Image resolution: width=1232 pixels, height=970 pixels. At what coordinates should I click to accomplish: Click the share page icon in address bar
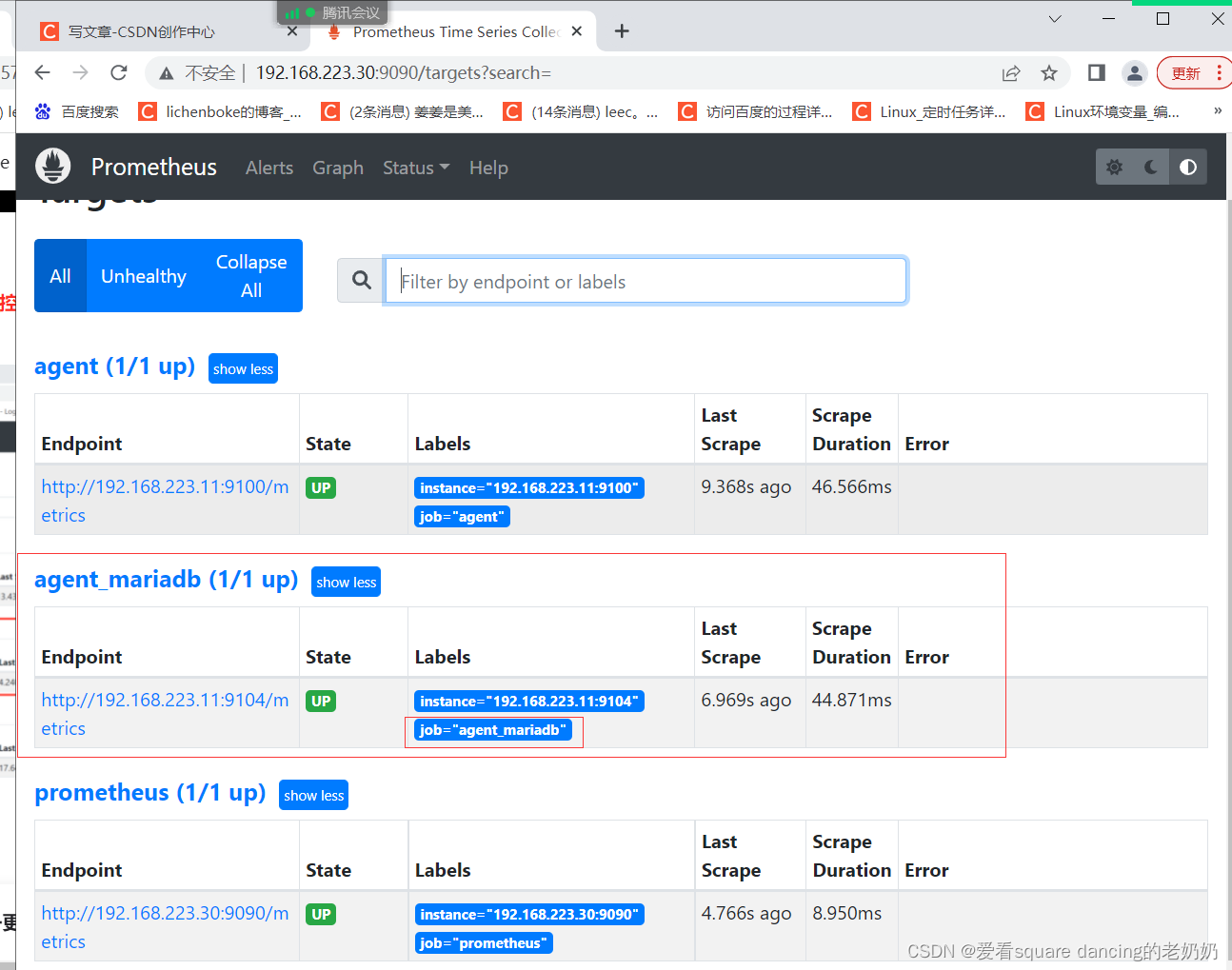[1011, 73]
